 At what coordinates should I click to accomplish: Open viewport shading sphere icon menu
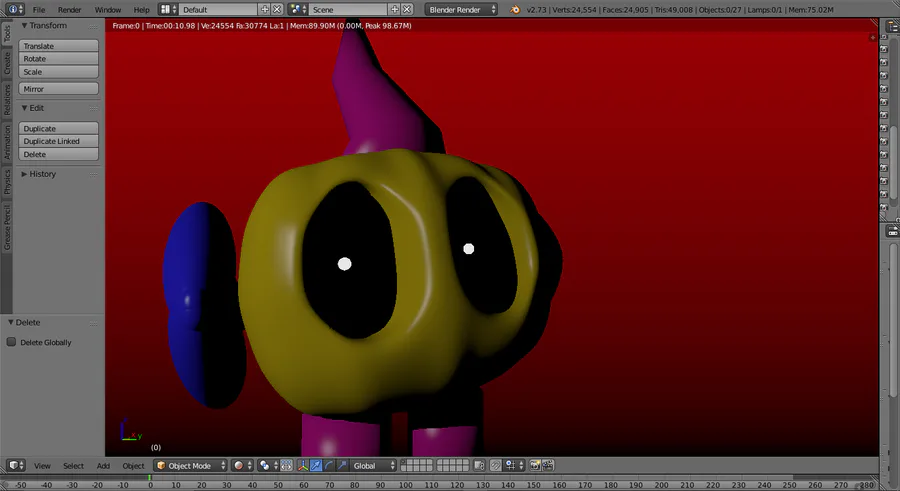click(x=243, y=466)
